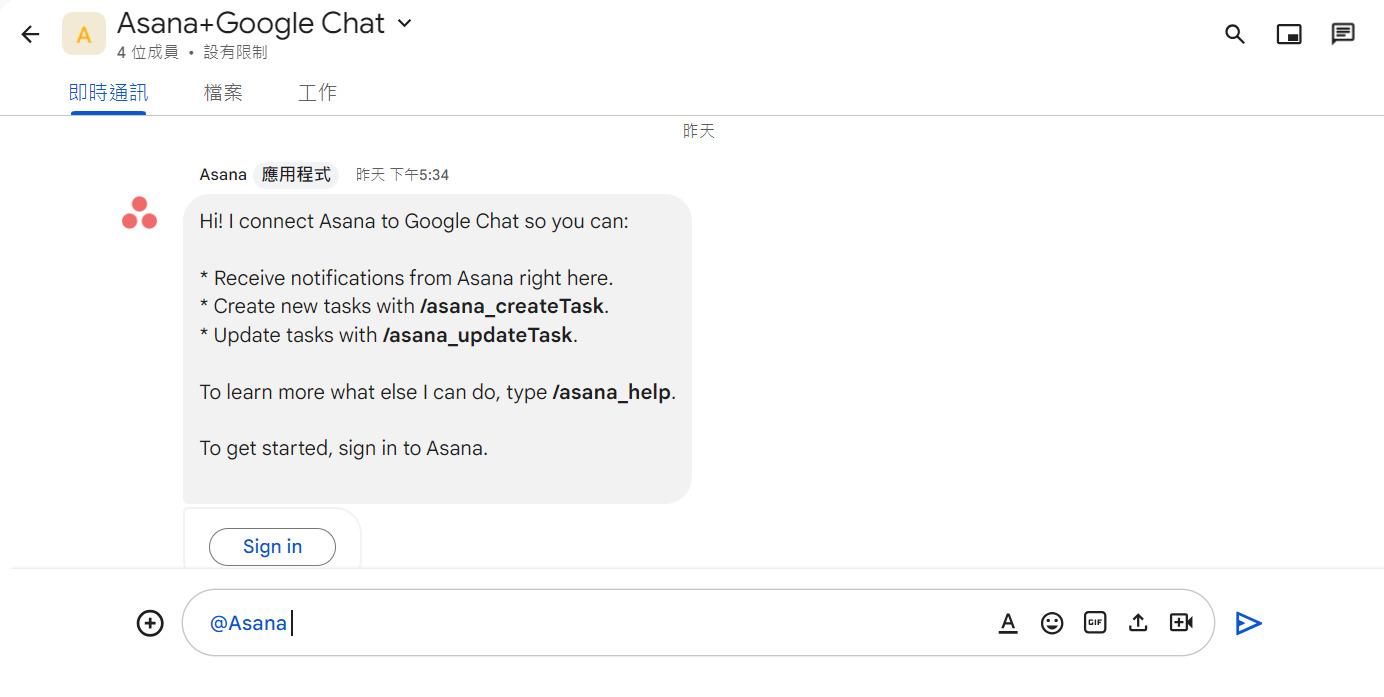Click the Asana sender name
The height and width of the screenshot is (697, 1384).
223,175
